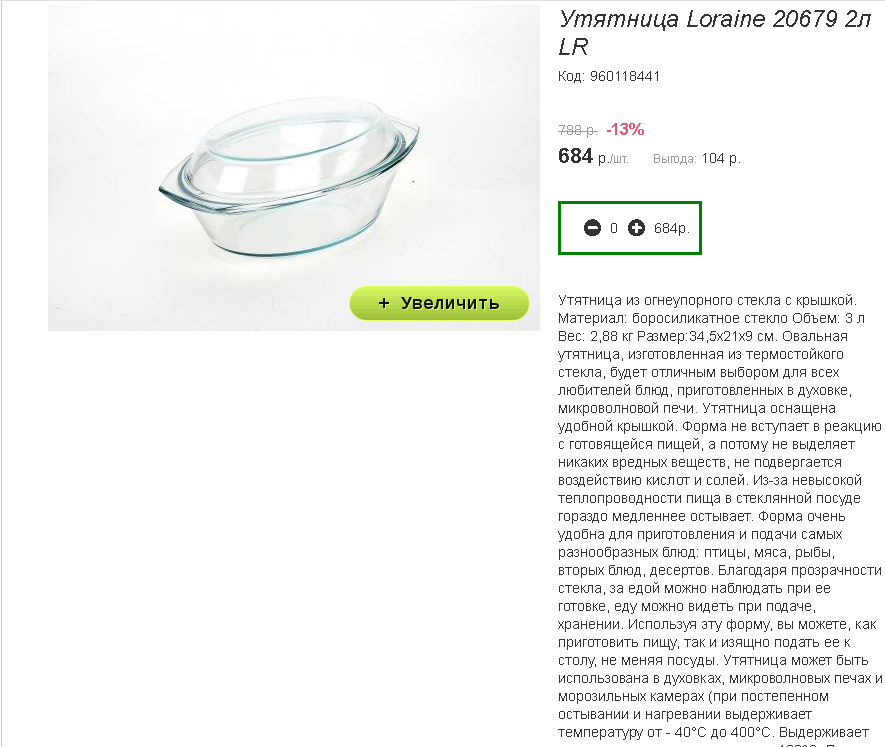Click the Выгода: 104 р. savings text
Screen dimensions: 885x747
tap(696, 159)
